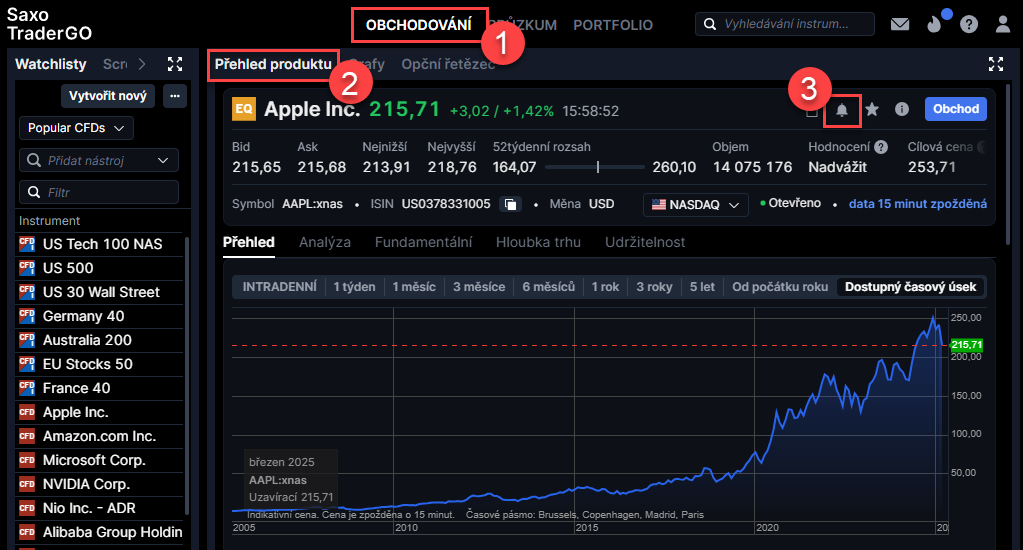Screen dimensions: 1023x550
Task: Maximize the Watchlists panel
Action: coord(175,64)
